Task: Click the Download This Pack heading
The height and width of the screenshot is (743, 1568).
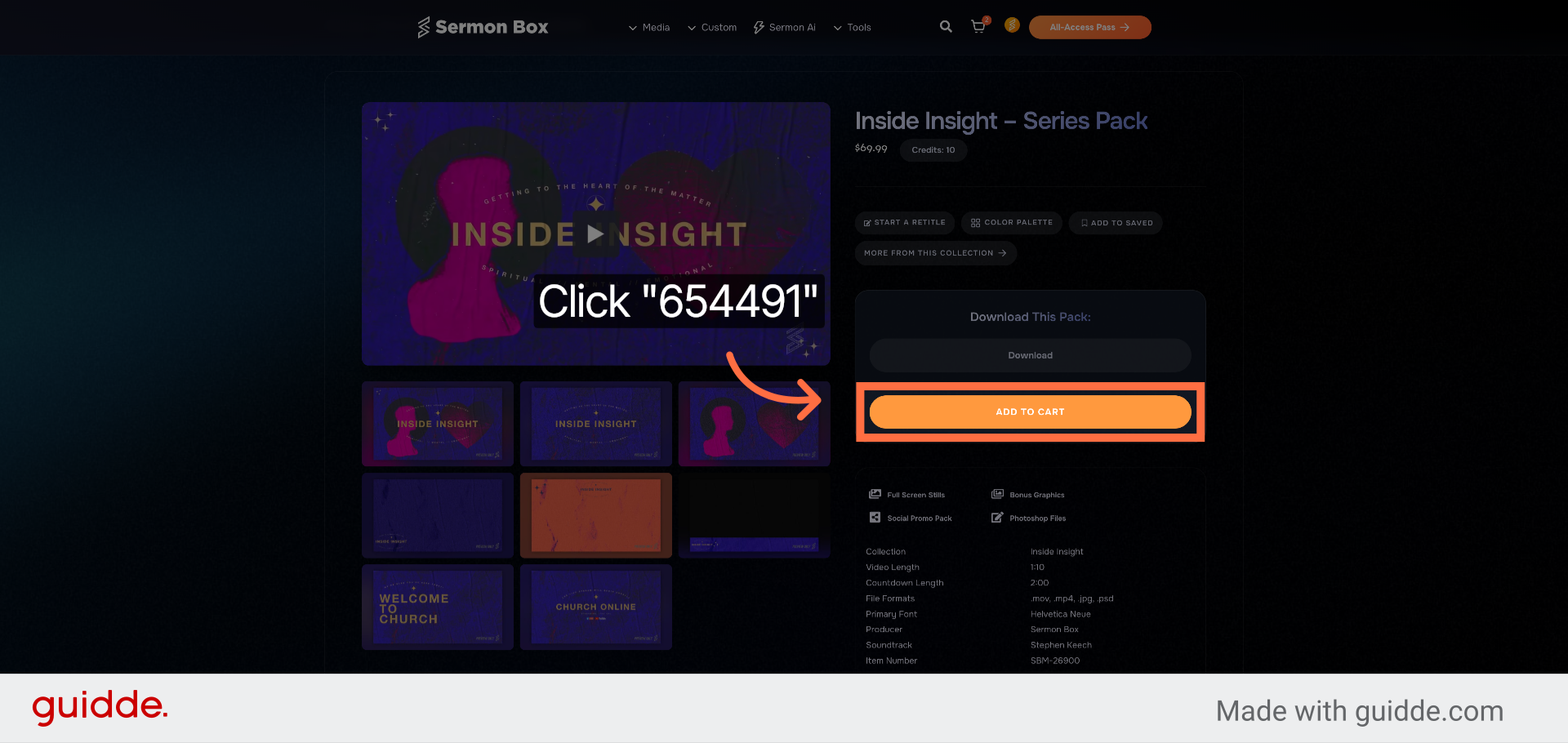Action: (1031, 317)
